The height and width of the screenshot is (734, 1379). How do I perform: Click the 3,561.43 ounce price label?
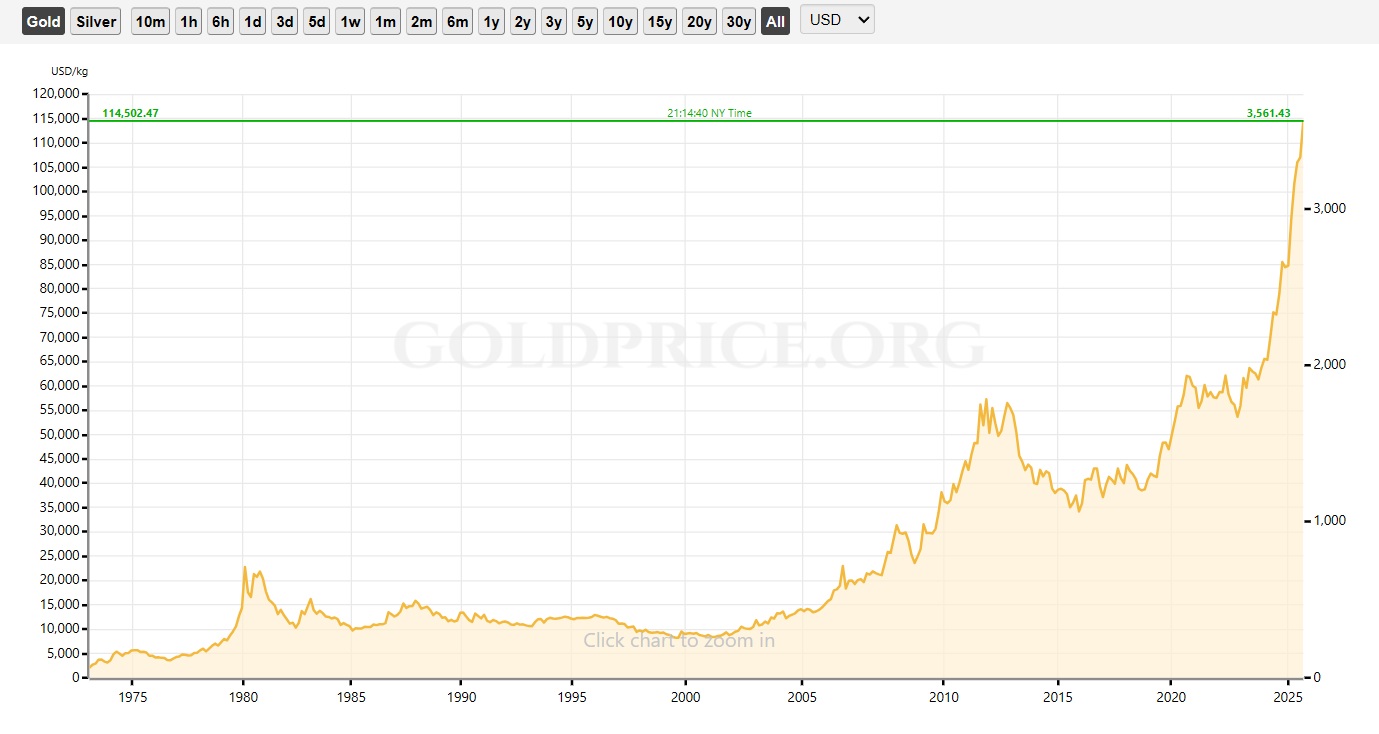1268,113
